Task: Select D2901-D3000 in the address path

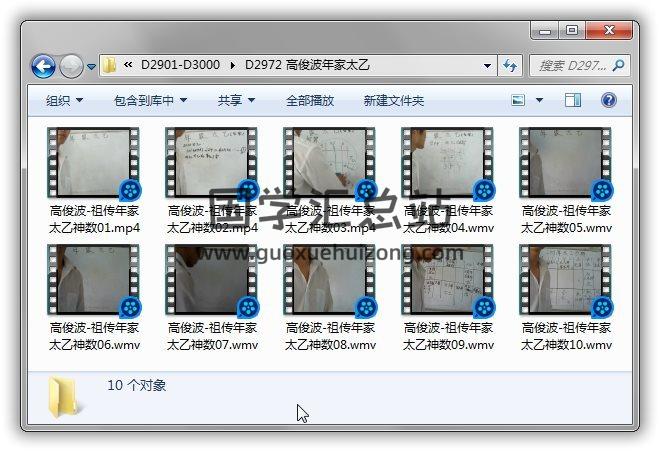Action: [x=180, y=65]
